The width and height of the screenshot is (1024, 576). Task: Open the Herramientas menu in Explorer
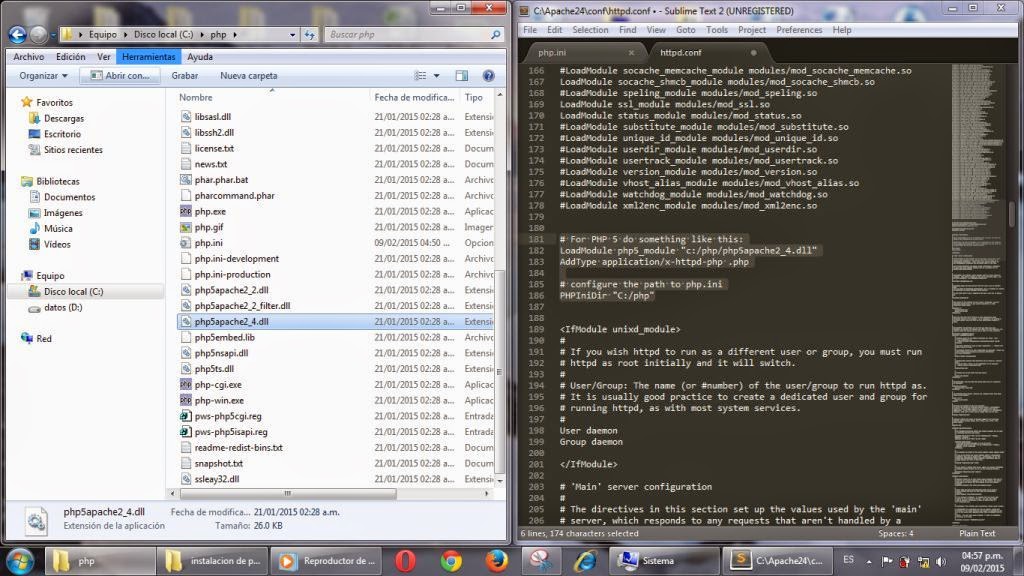[147, 56]
